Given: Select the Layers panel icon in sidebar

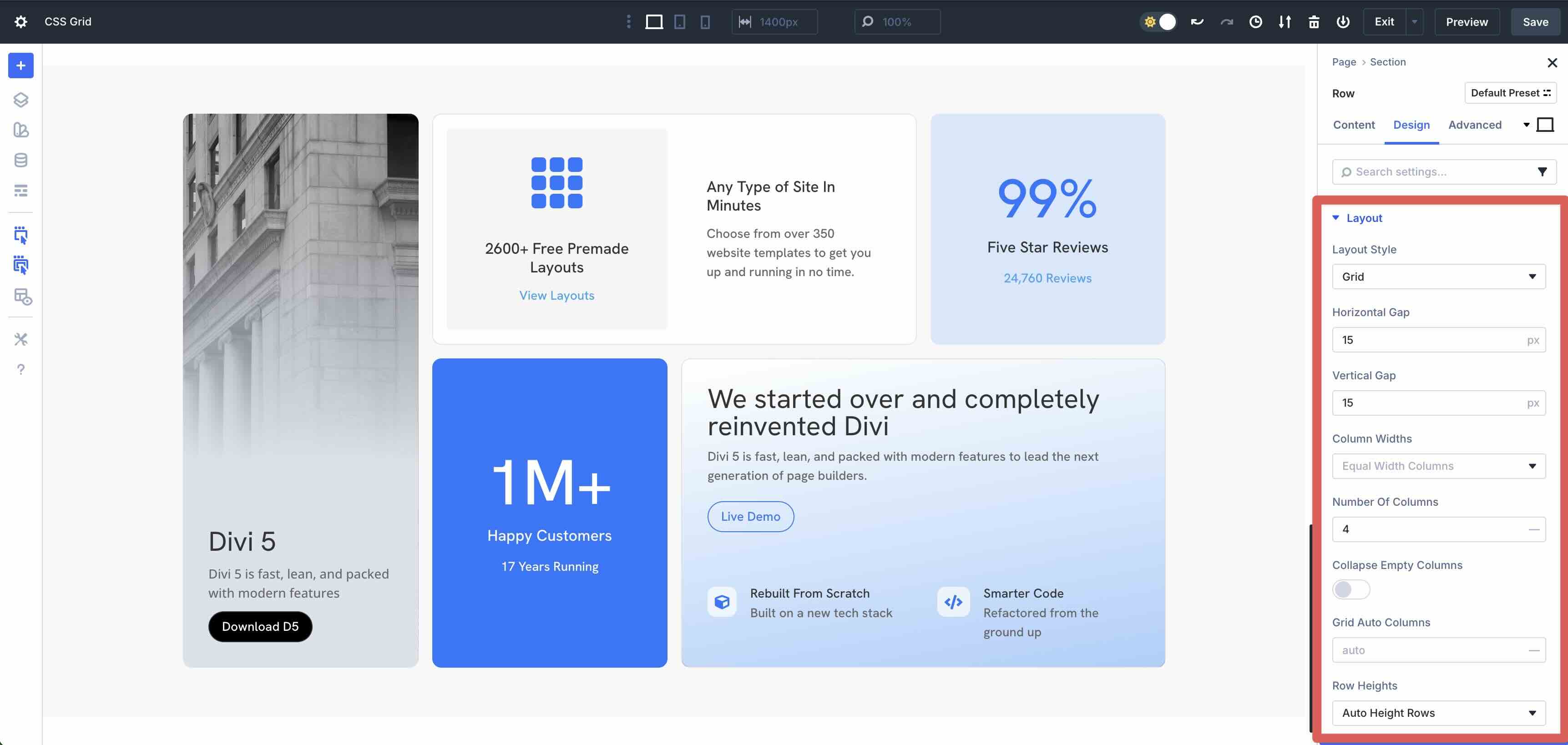Looking at the screenshot, I should [20, 100].
